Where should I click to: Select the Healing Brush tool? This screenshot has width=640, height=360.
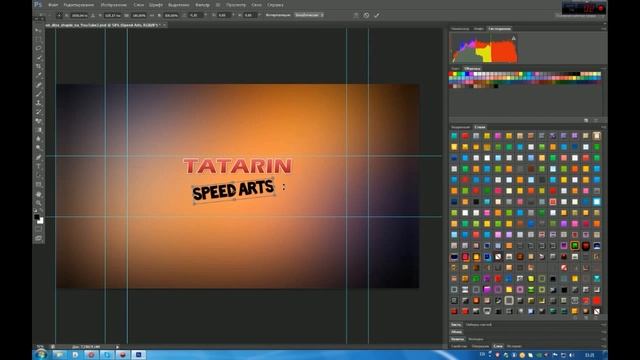point(38,85)
